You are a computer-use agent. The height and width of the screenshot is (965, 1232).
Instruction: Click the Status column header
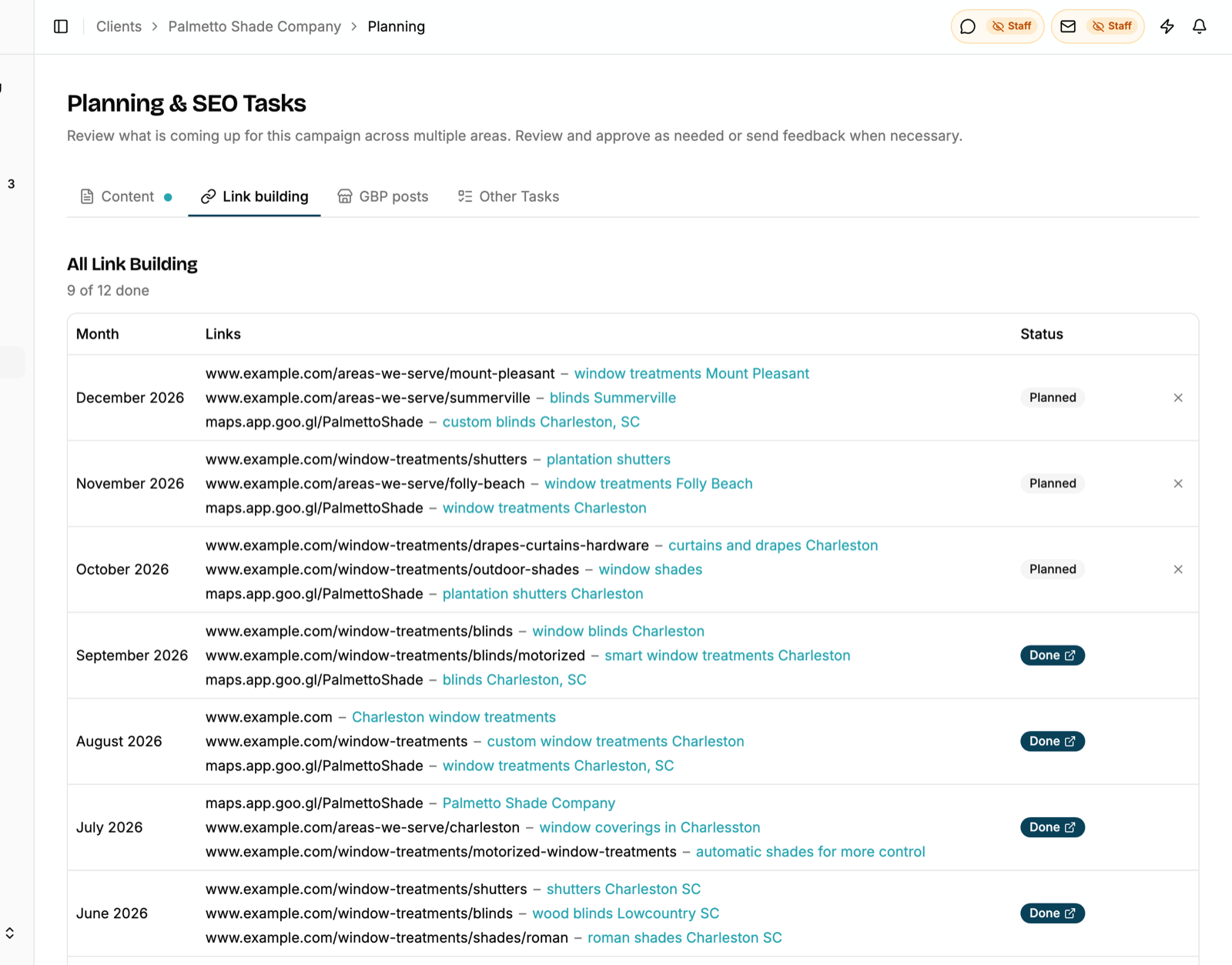[1042, 334]
